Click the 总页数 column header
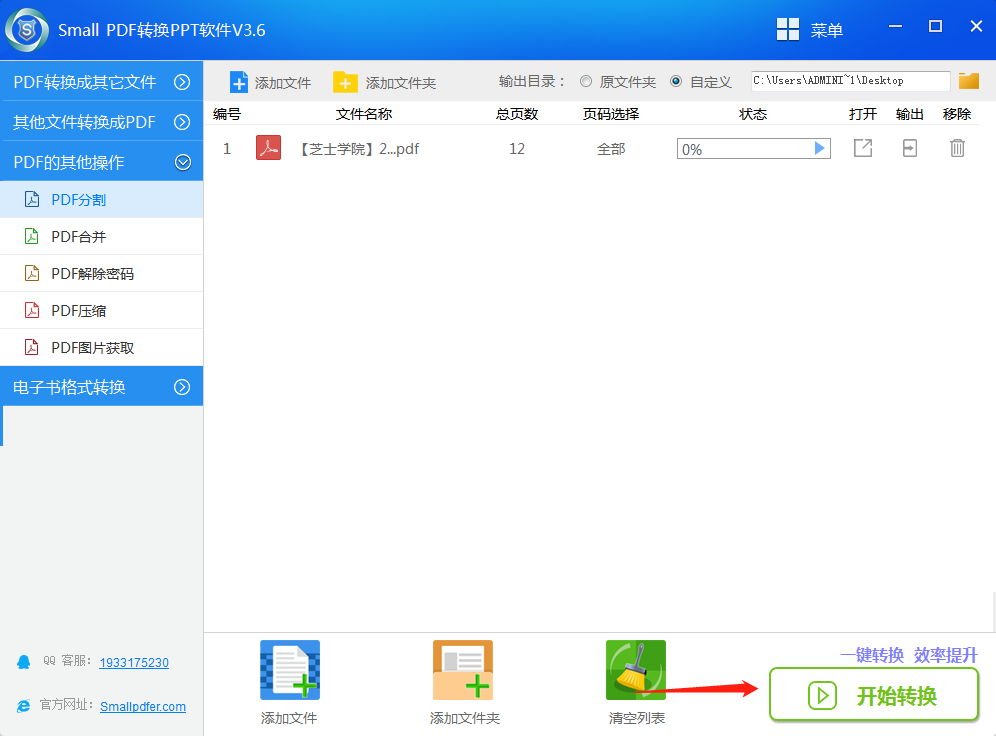This screenshot has height=736, width=996. [517, 114]
